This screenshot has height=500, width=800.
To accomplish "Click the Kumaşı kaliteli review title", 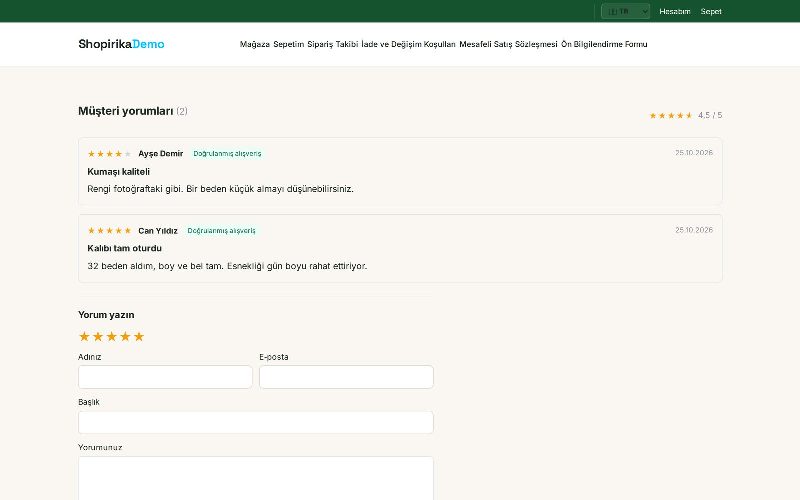I will pos(118,171).
